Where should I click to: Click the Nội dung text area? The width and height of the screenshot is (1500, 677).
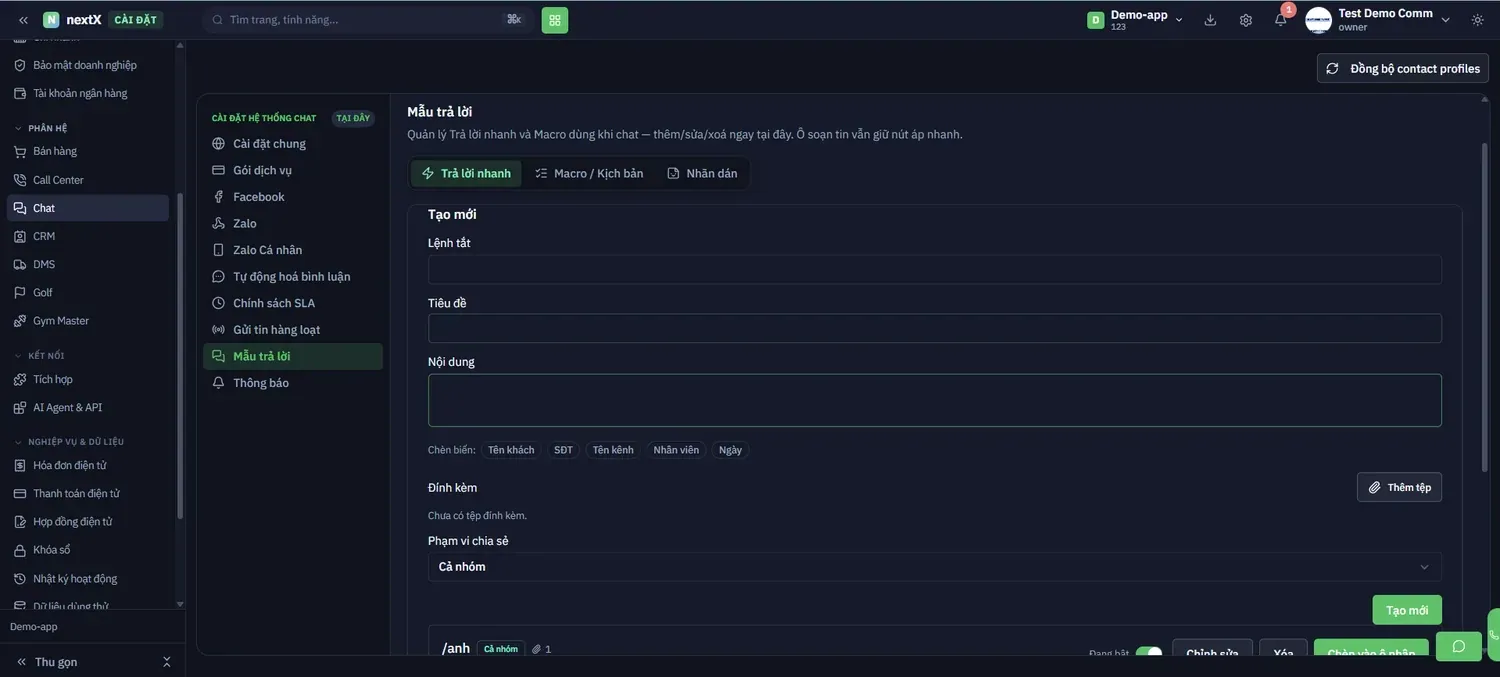[x=935, y=401]
